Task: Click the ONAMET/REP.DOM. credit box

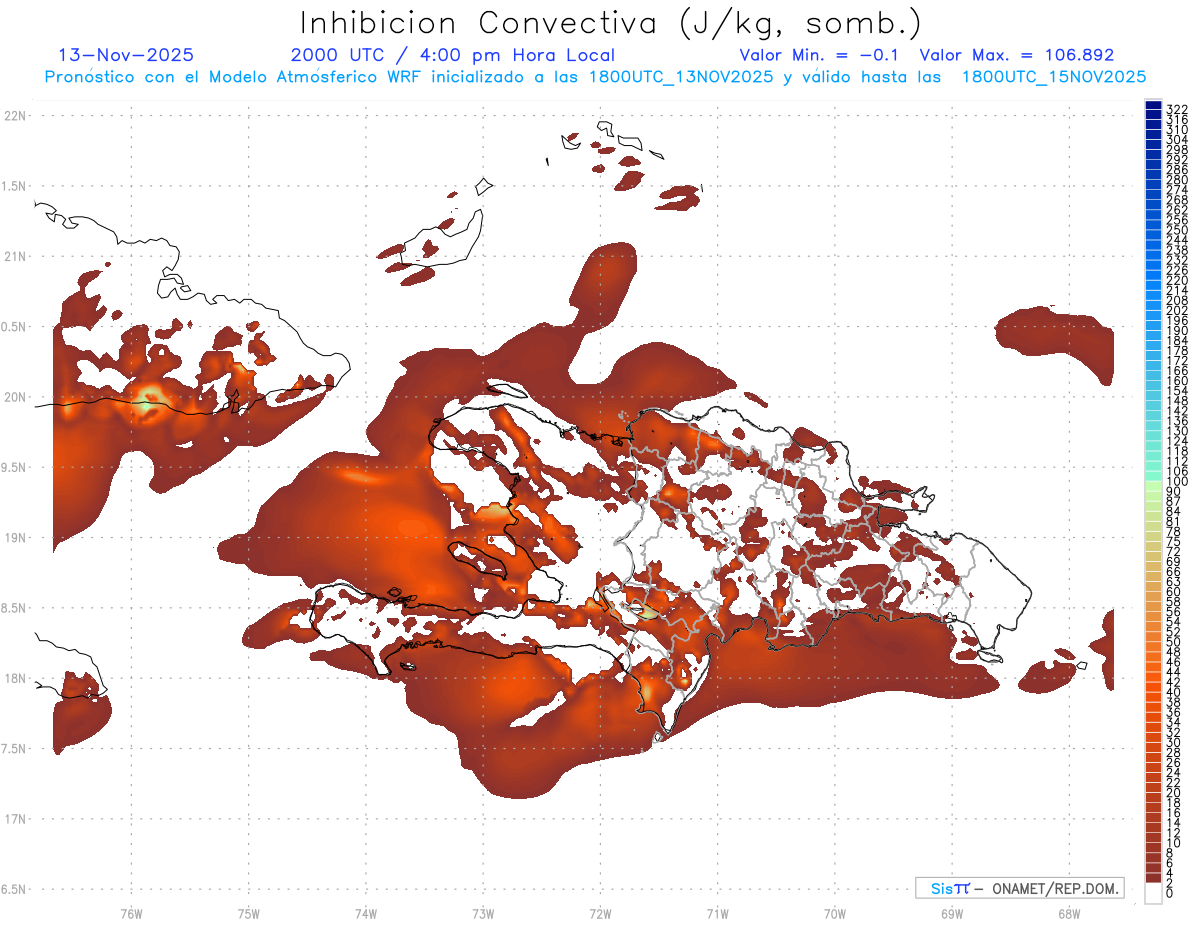Action: tap(1020, 888)
